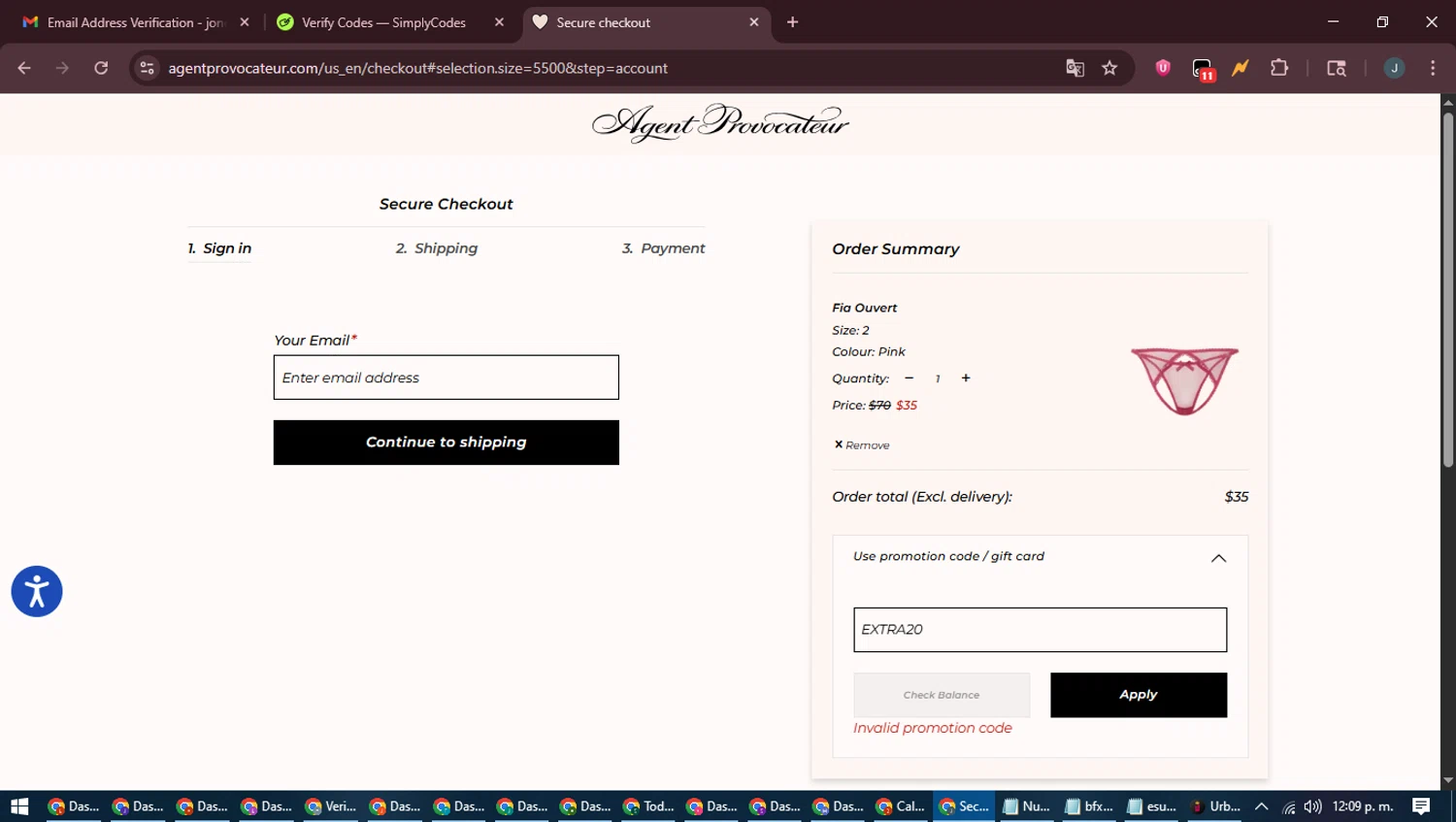Open the Veri... Chrome taskbar window
This screenshot has height=822, width=1456.
pos(330,806)
